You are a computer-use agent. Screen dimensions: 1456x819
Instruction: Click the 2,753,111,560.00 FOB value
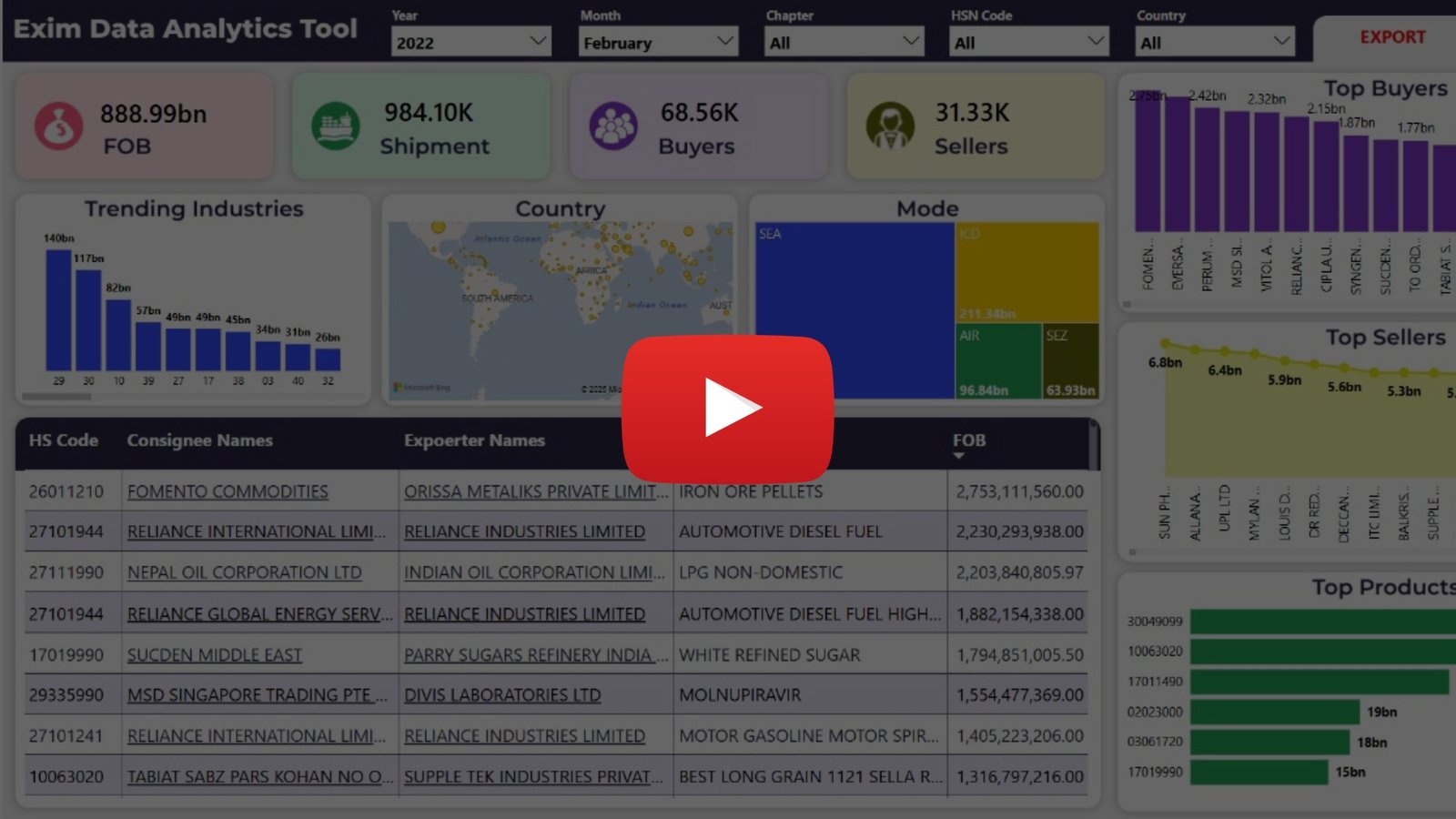pos(1019,491)
